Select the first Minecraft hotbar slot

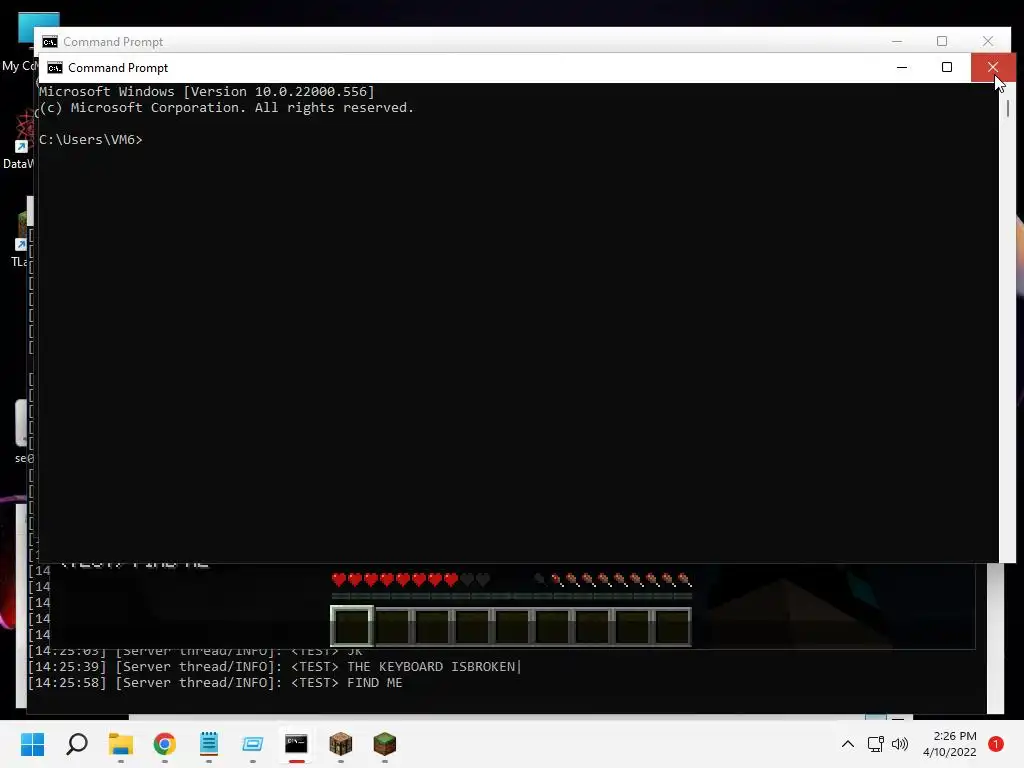coord(352,626)
